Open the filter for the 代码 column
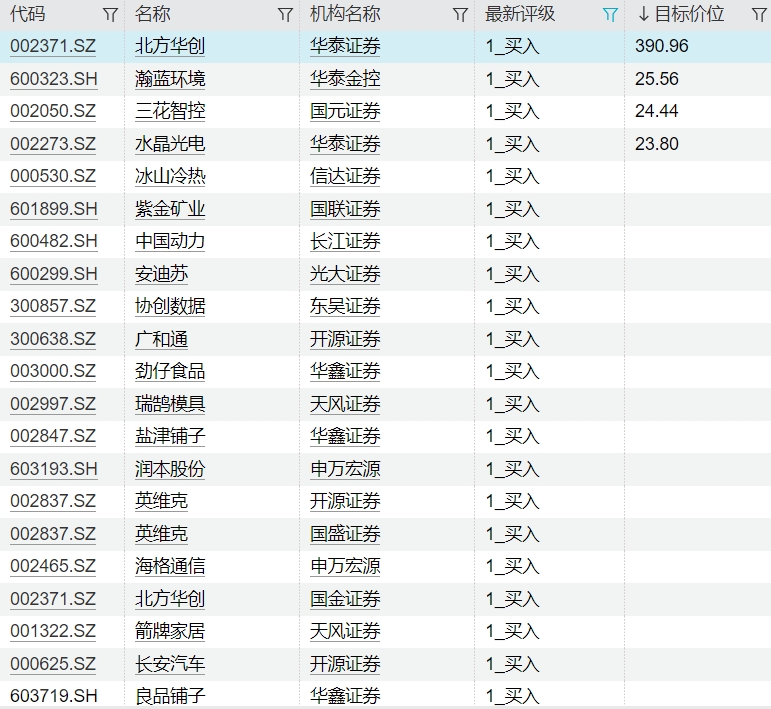 (x=110, y=15)
